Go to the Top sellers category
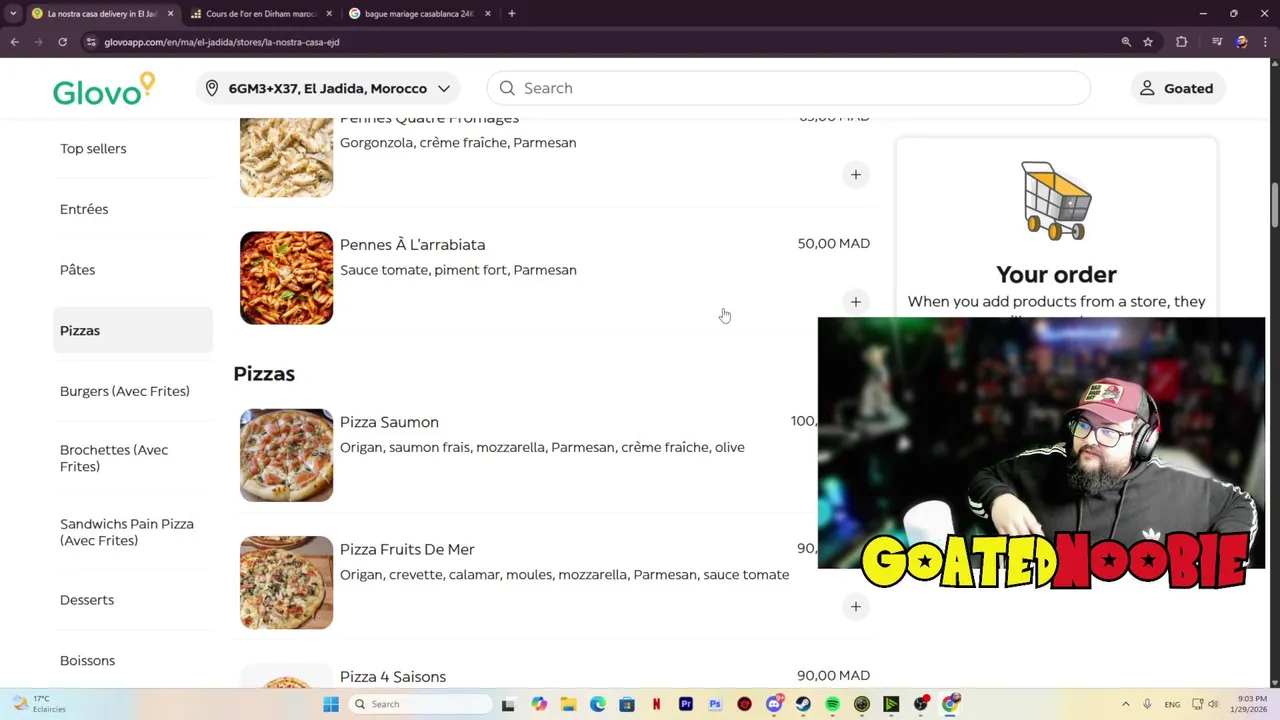Viewport: 1280px width, 720px height. pos(93,149)
